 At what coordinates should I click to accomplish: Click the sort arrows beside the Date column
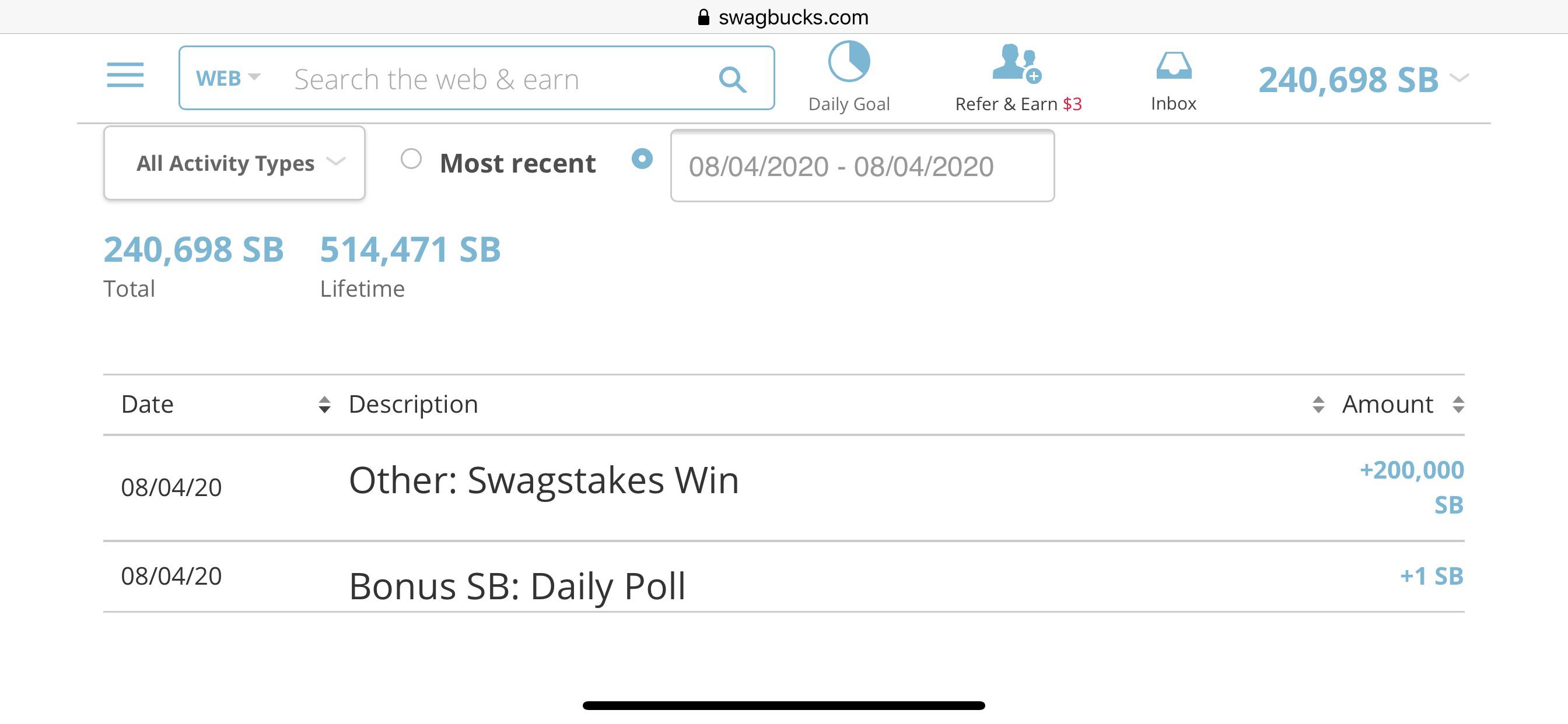324,403
